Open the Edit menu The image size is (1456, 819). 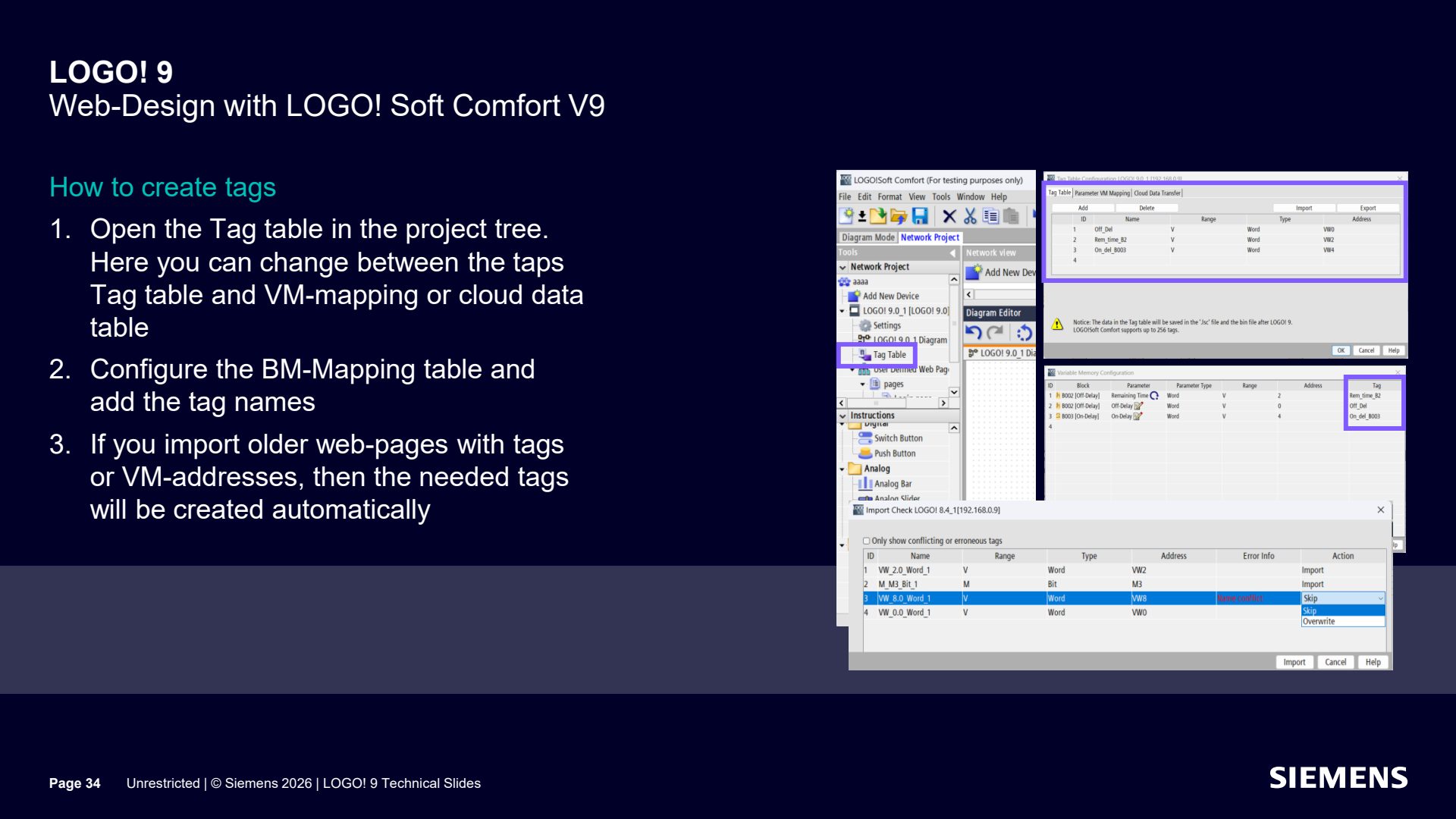coord(864,196)
